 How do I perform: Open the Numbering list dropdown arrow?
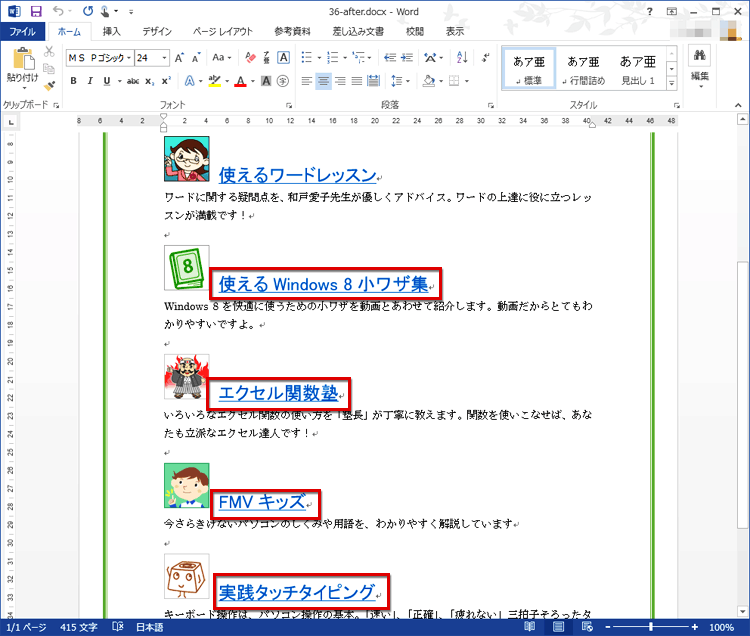point(345,58)
